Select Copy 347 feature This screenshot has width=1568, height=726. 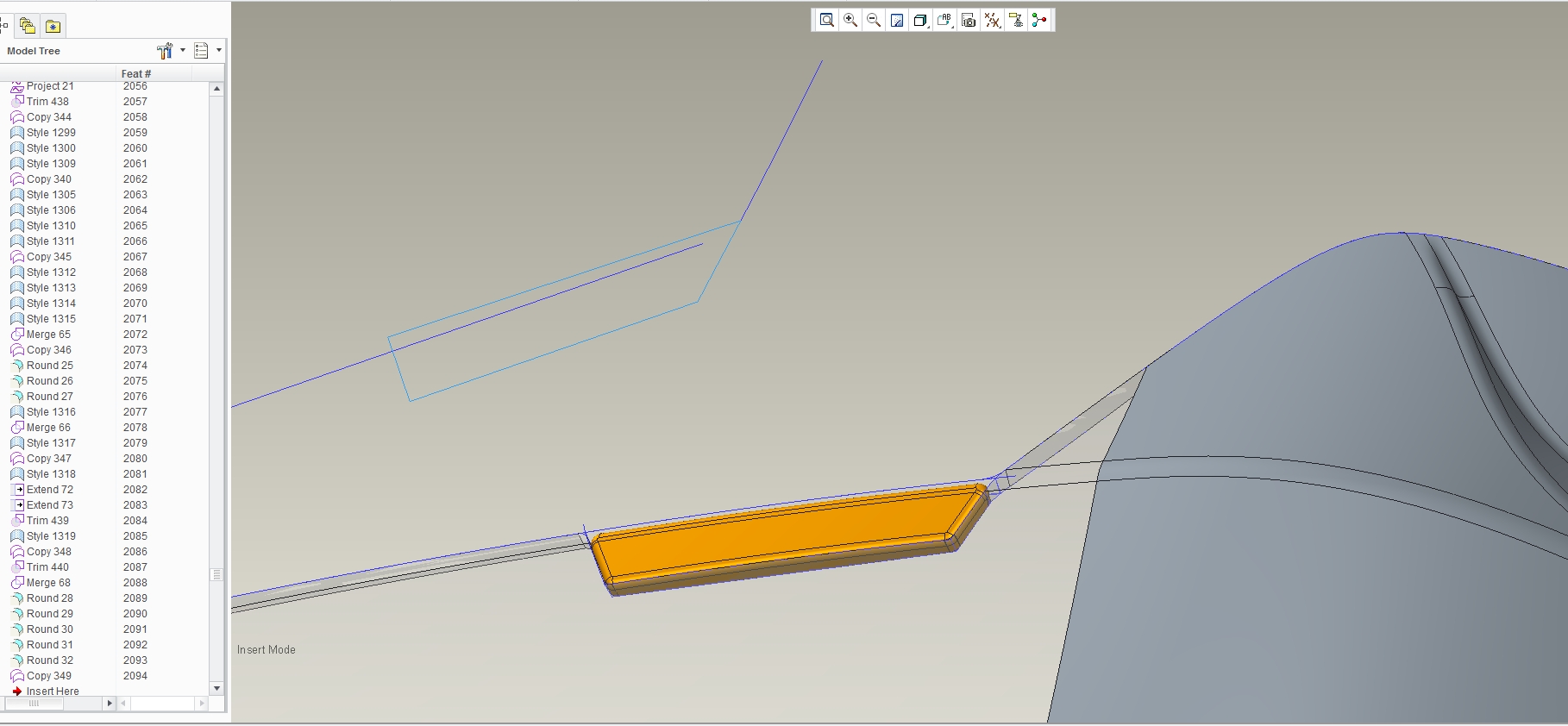click(x=49, y=459)
